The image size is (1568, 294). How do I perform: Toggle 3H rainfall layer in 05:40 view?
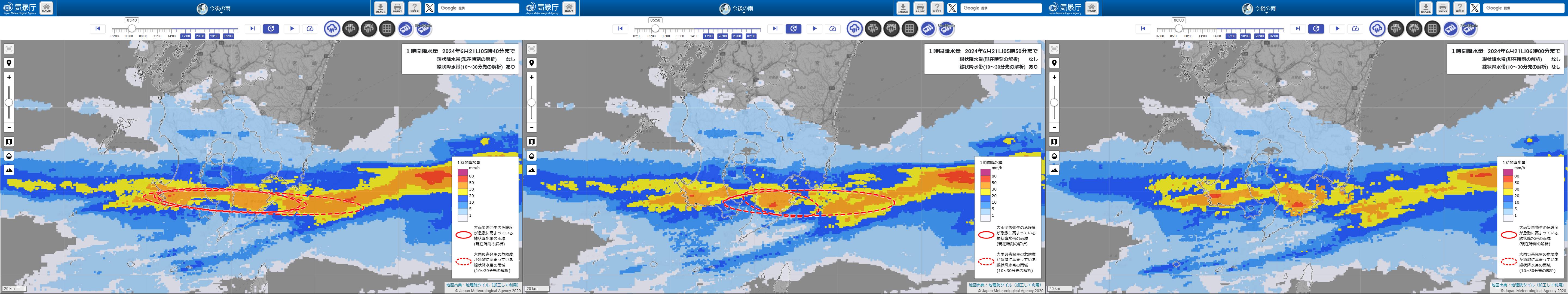tap(350, 28)
